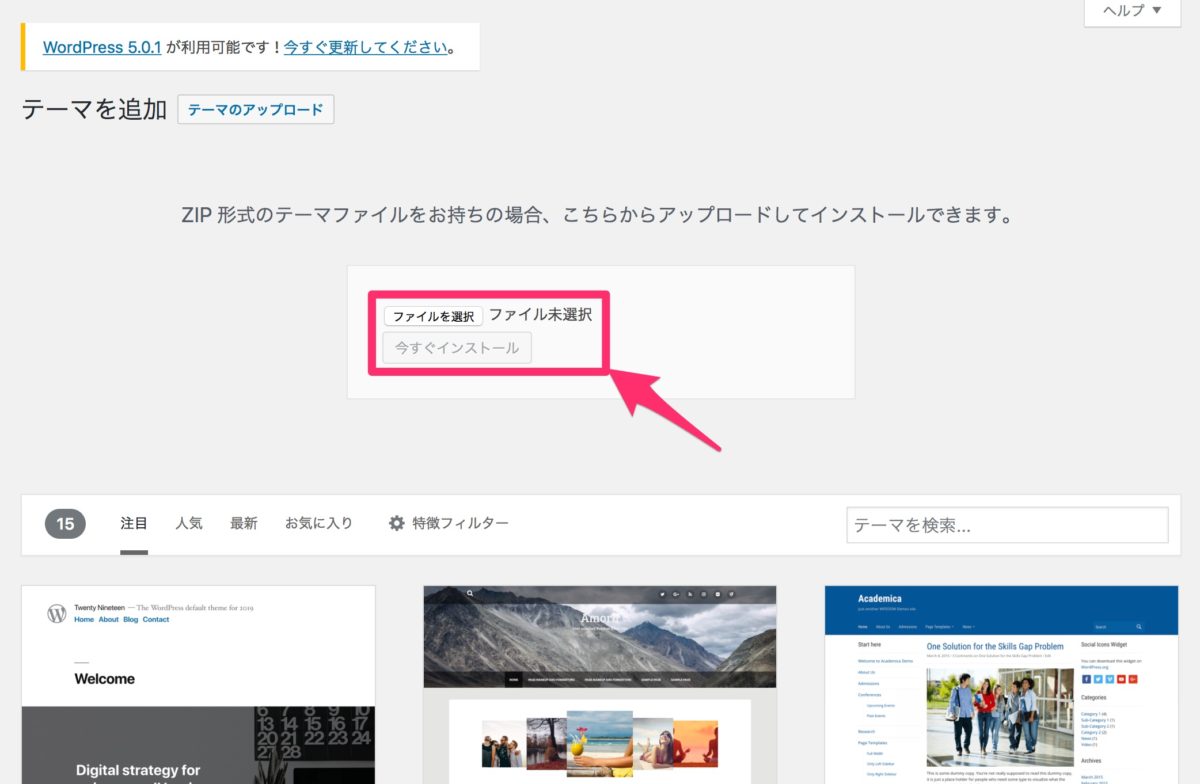Select the Academica theme thumbnail

pyautogui.click(x=1001, y=685)
